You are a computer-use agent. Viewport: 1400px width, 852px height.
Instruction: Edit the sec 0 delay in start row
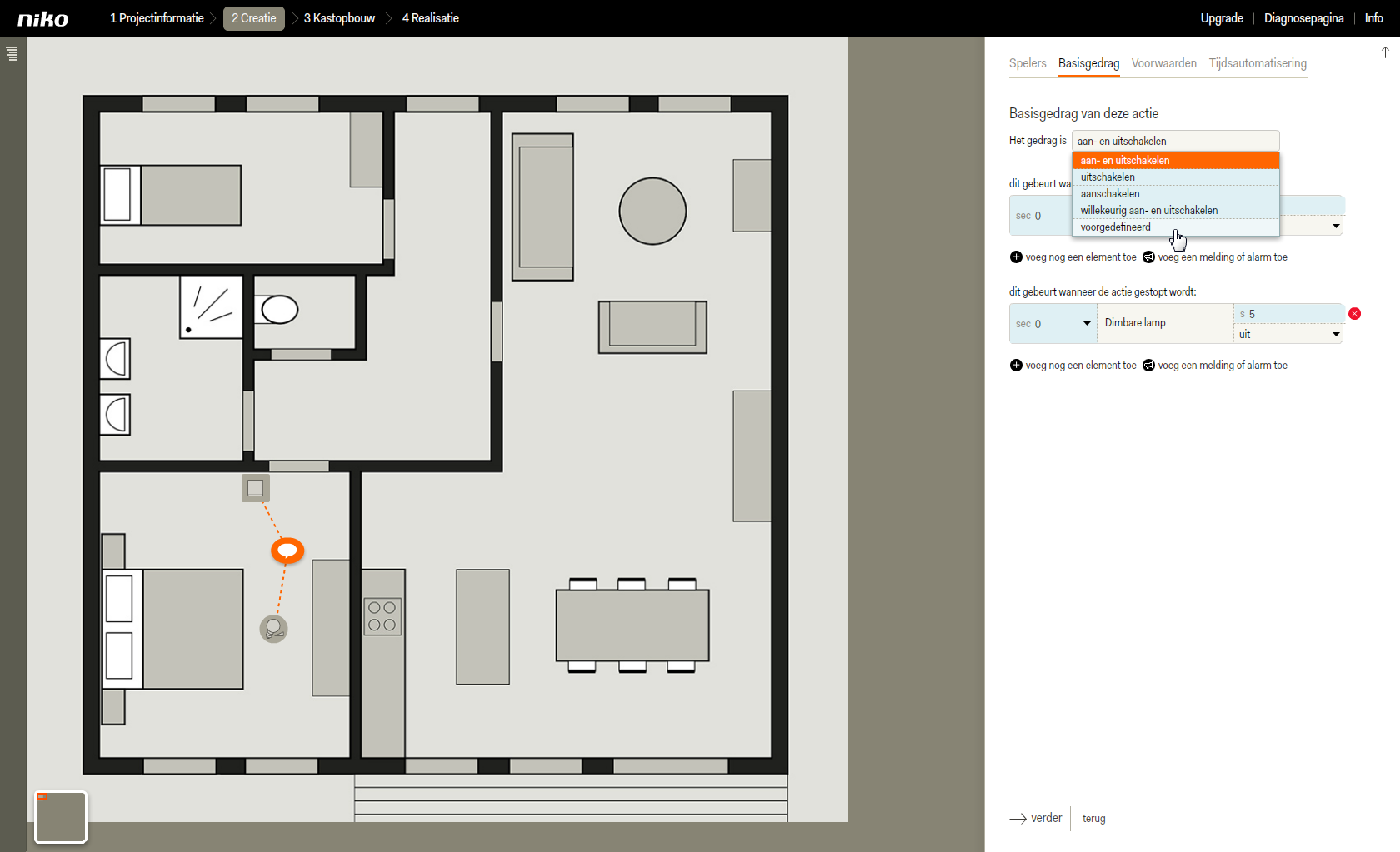[x=1040, y=216]
